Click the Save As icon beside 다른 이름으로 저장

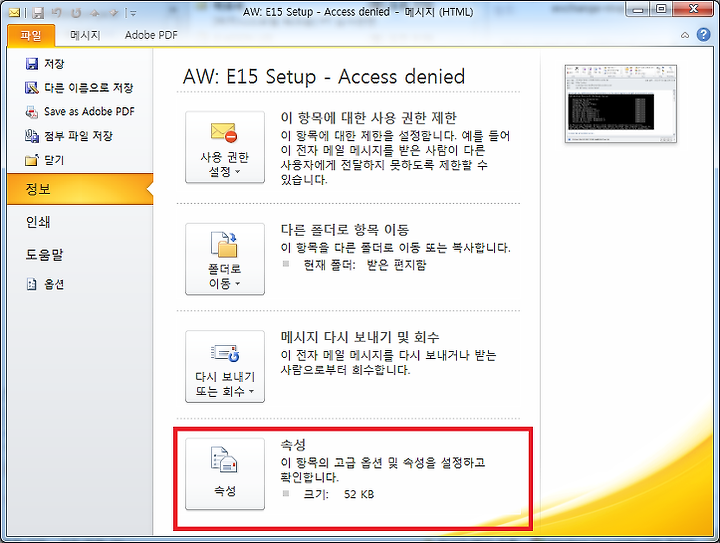[32, 88]
